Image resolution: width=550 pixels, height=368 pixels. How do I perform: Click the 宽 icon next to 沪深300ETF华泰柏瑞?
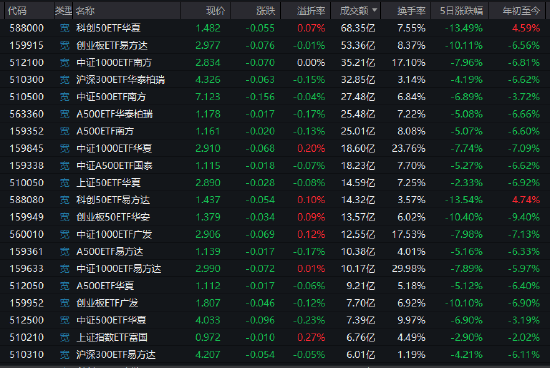click(65, 80)
